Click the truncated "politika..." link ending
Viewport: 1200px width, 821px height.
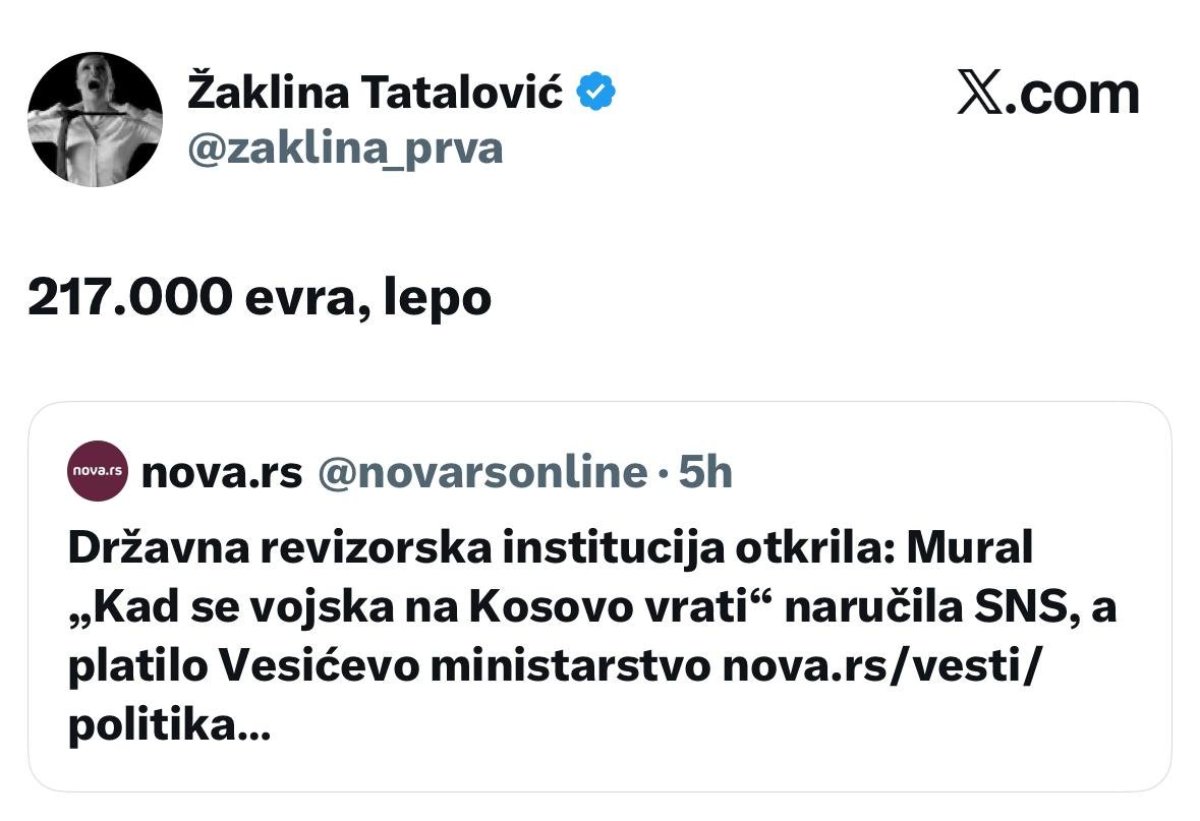(169, 728)
